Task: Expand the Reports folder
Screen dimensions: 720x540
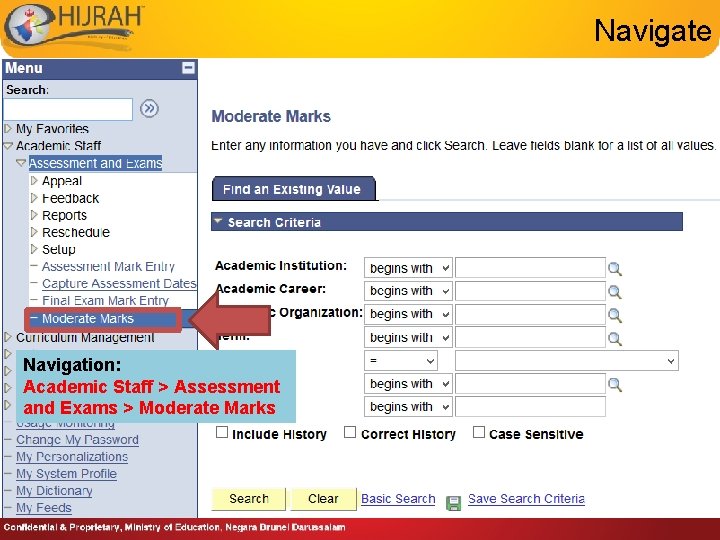Action: [x=34, y=215]
